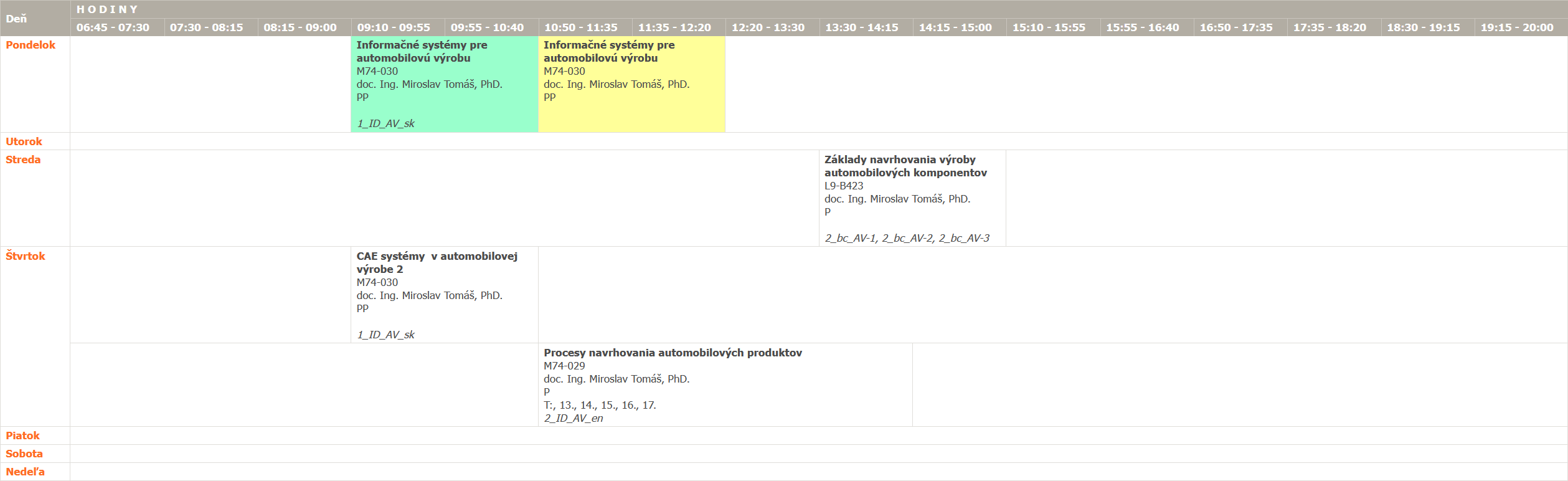1568x481 pixels.
Task: Click the Utorok day label
Action: click(24, 141)
